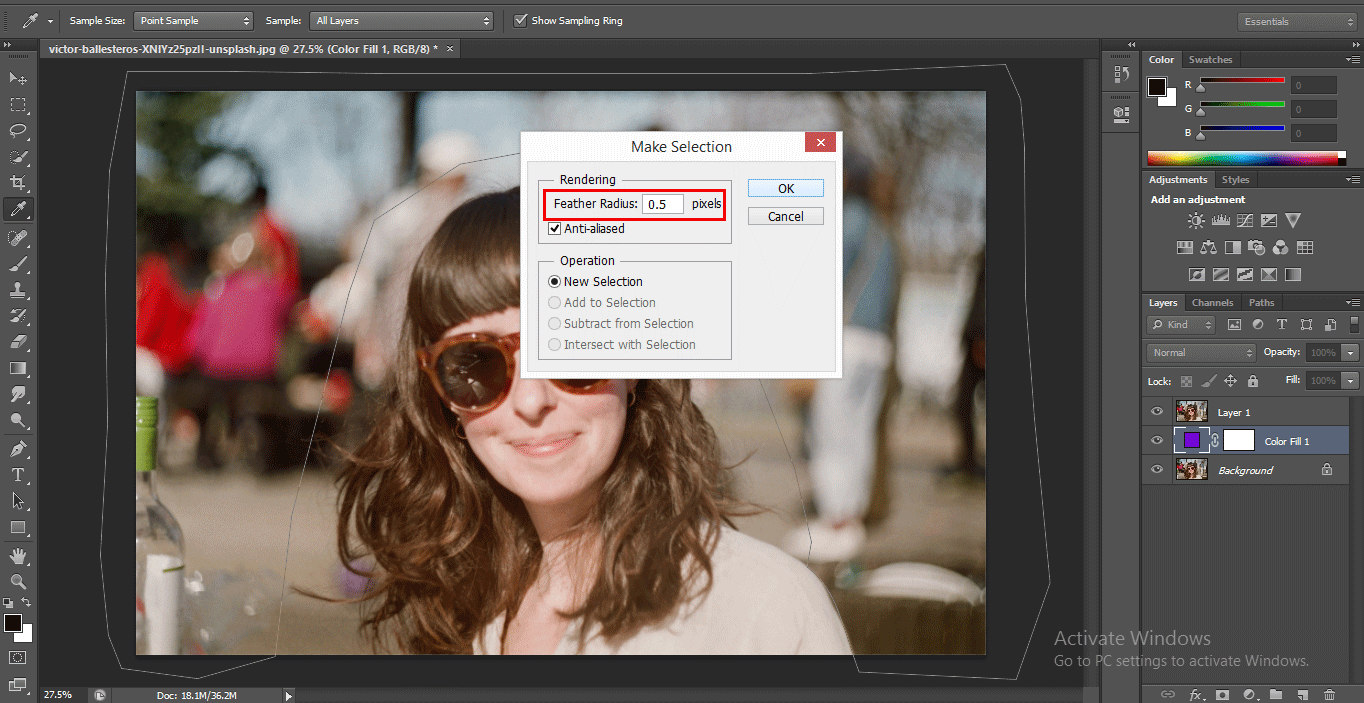Open the Swatches tab

[x=1210, y=60]
